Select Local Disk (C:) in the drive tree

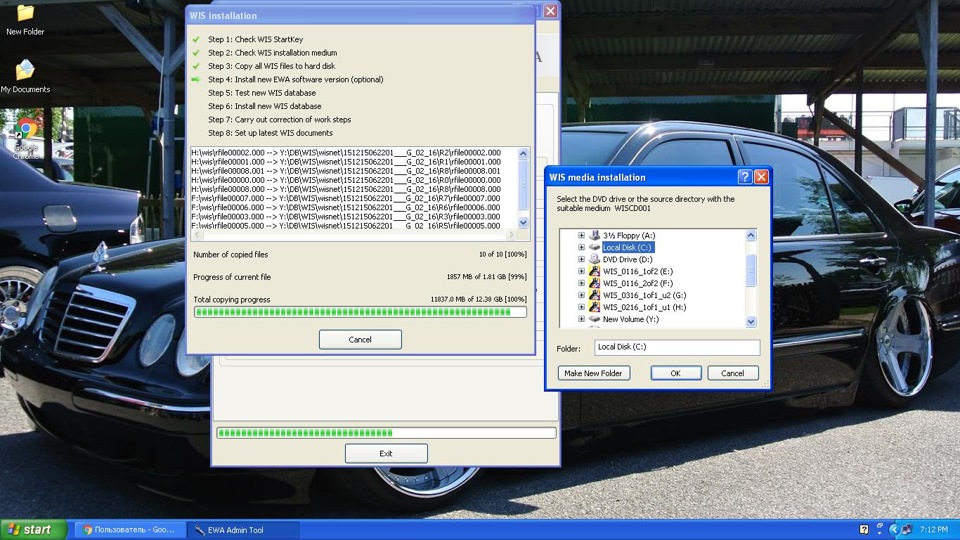tap(627, 247)
